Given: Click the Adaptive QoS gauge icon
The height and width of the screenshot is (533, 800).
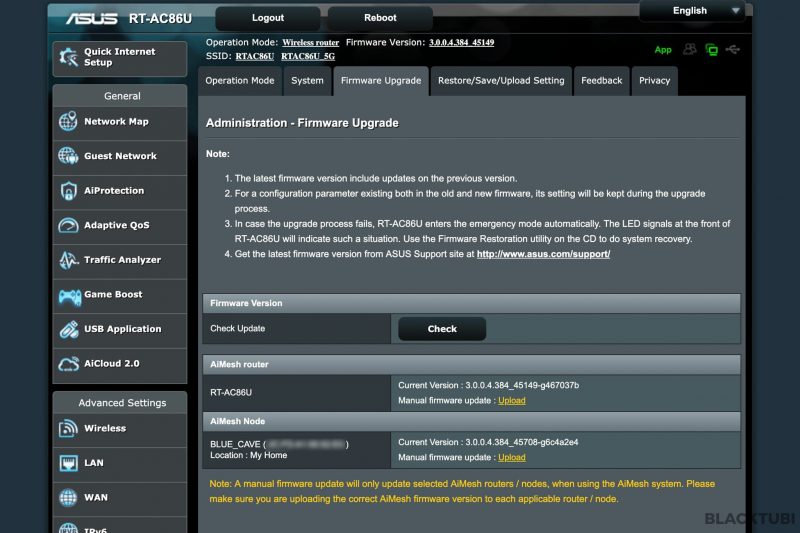Looking at the screenshot, I should [68, 225].
